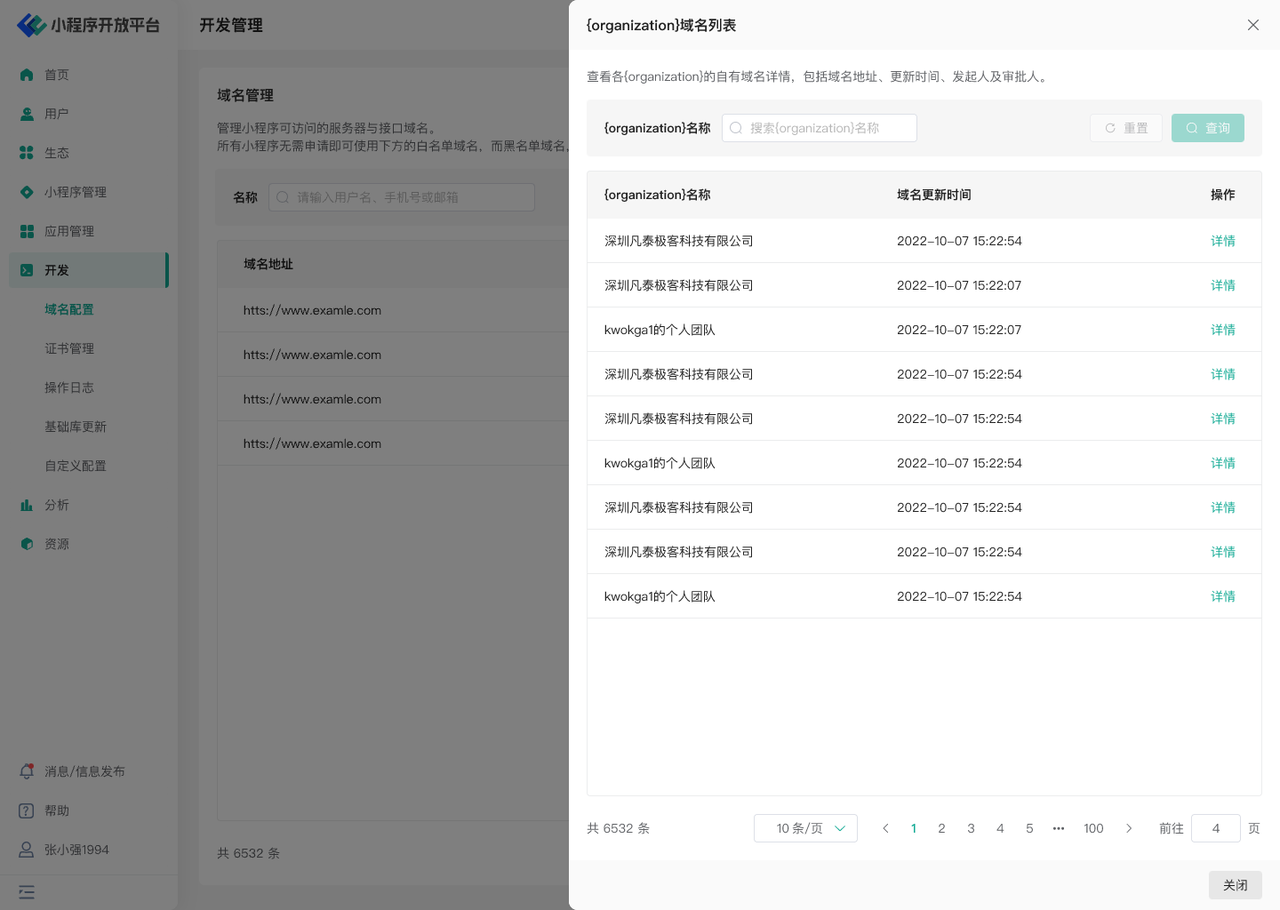The image size is (1280, 910).
Task: Click the 重置 reset button
Action: coord(1126,128)
